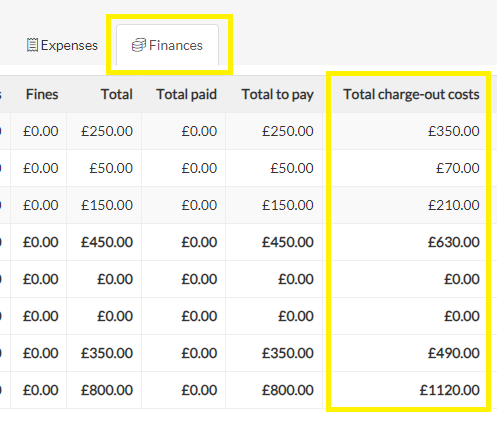Click the Fines column header

point(42,94)
